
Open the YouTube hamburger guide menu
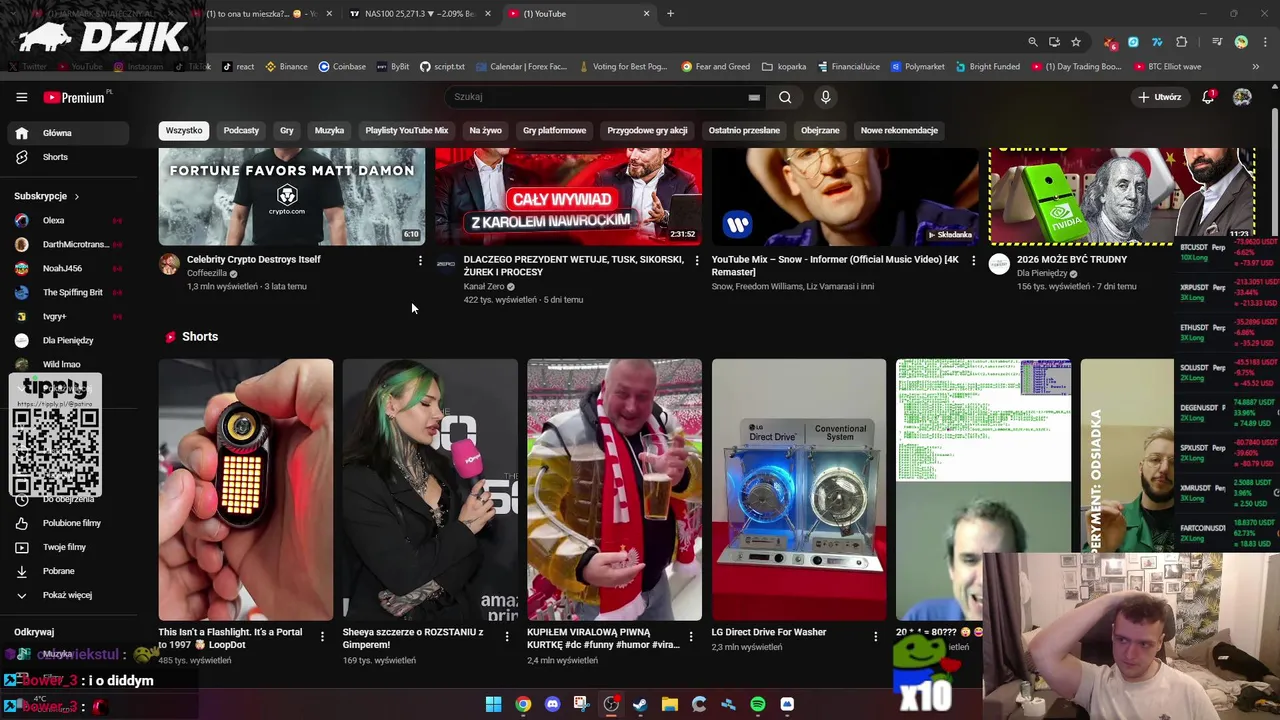coord(21,97)
